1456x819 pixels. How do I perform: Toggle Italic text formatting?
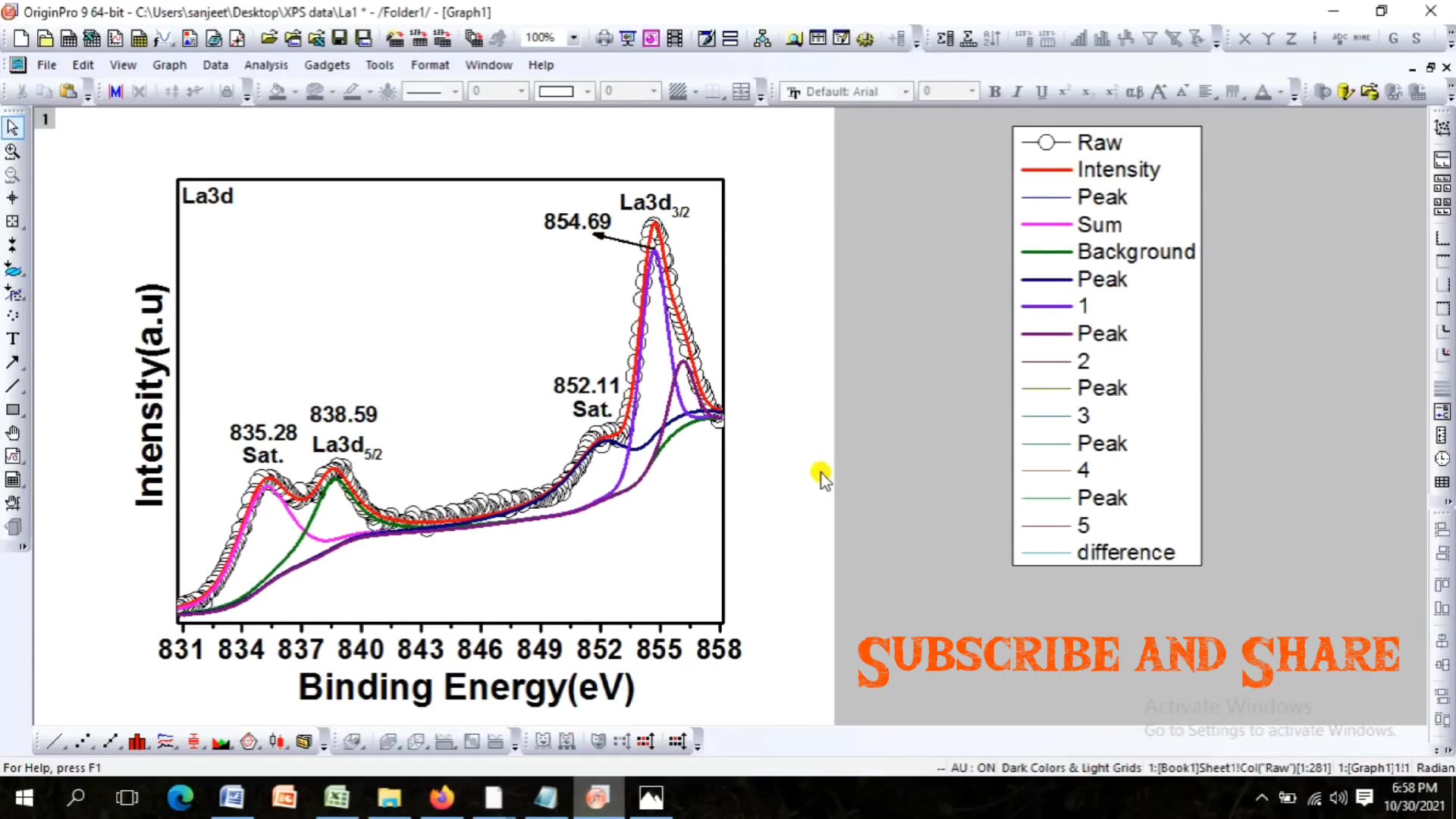coord(1017,92)
